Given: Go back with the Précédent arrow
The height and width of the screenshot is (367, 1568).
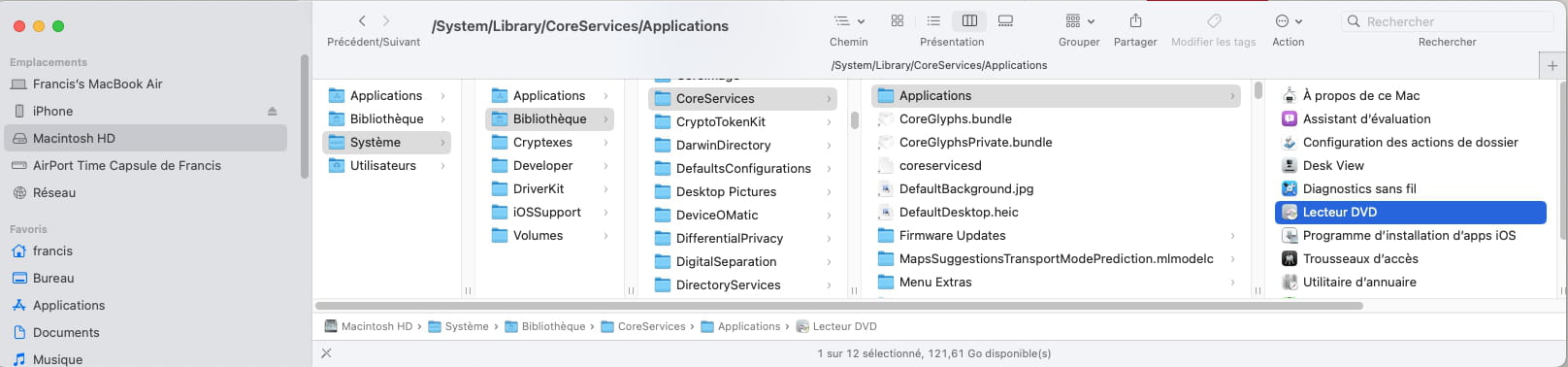Looking at the screenshot, I should (362, 20).
